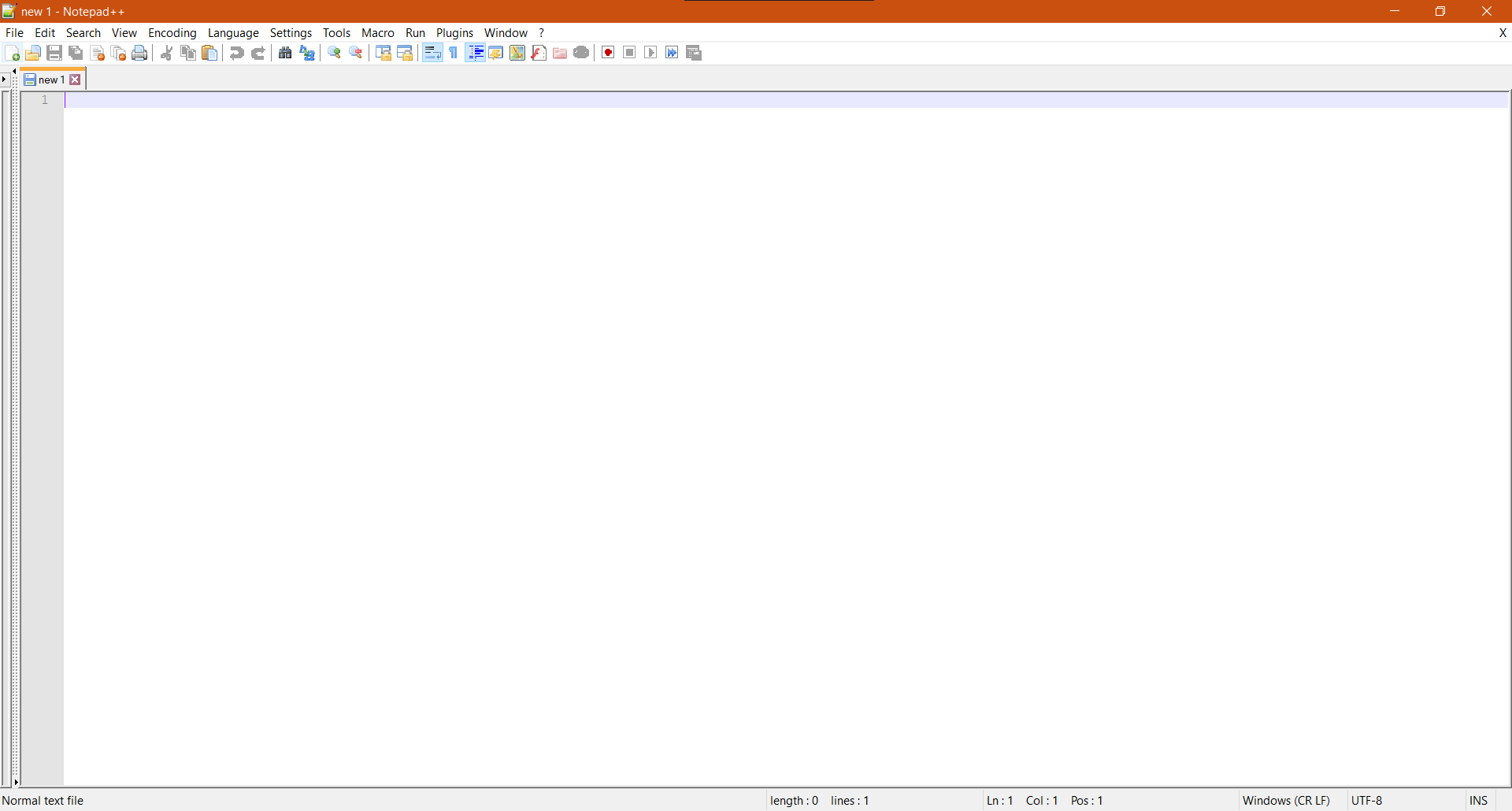Click the Zoom Out magnifier icon
This screenshot has height=811, width=1512.
point(356,53)
